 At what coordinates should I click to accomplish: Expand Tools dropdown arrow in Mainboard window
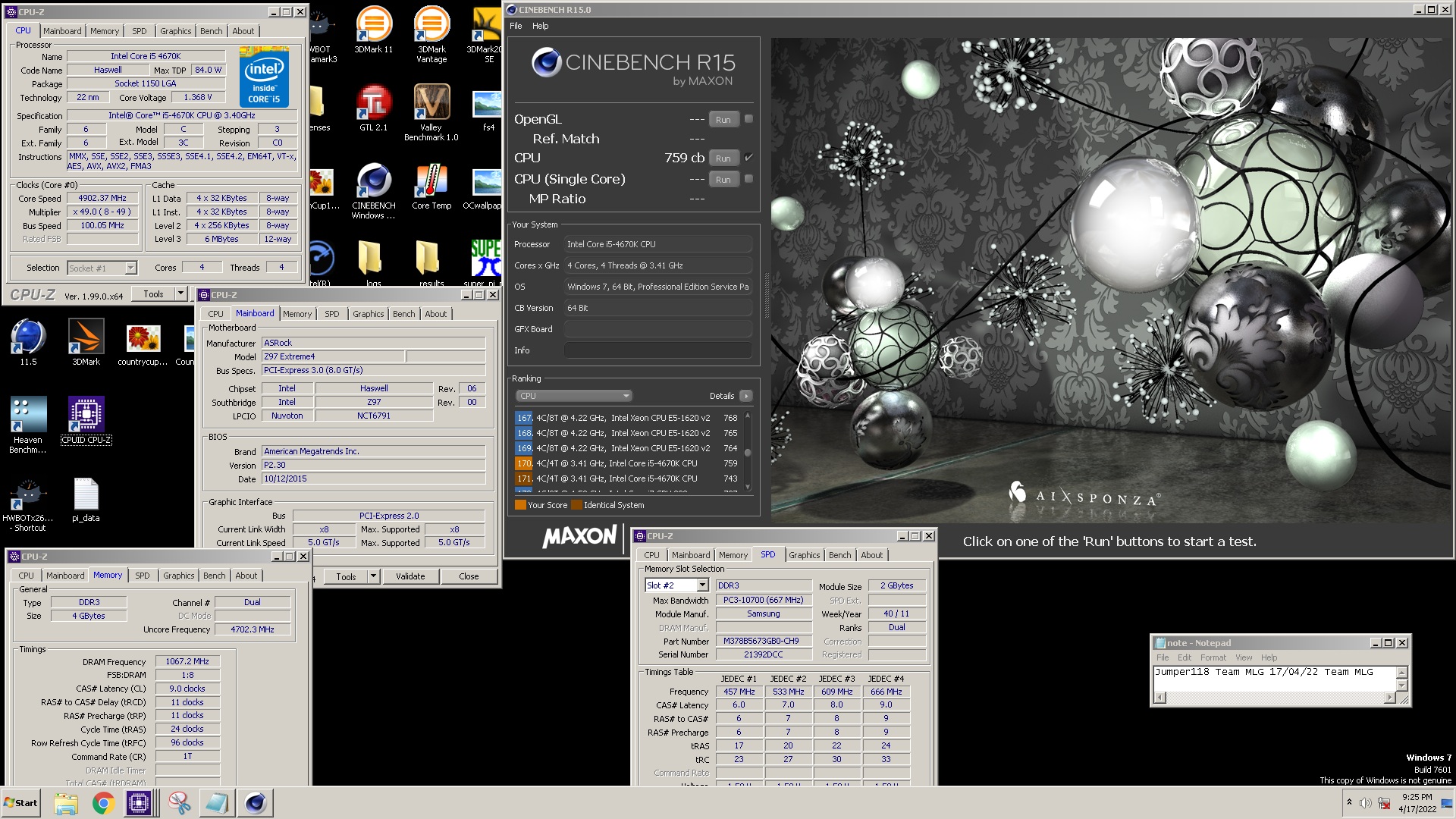[x=373, y=576]
